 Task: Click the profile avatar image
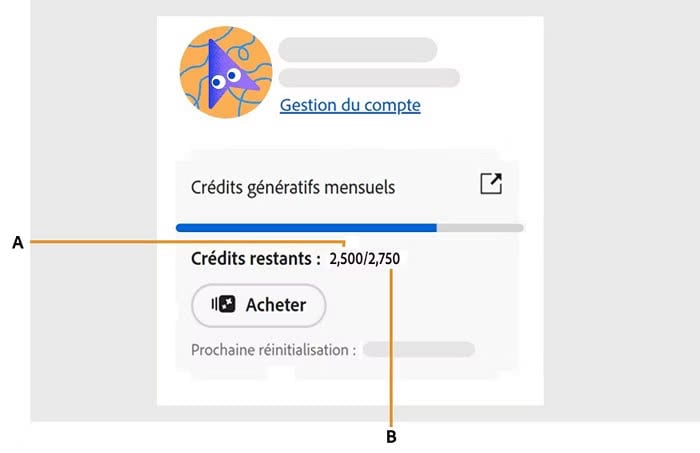(226, 72)
